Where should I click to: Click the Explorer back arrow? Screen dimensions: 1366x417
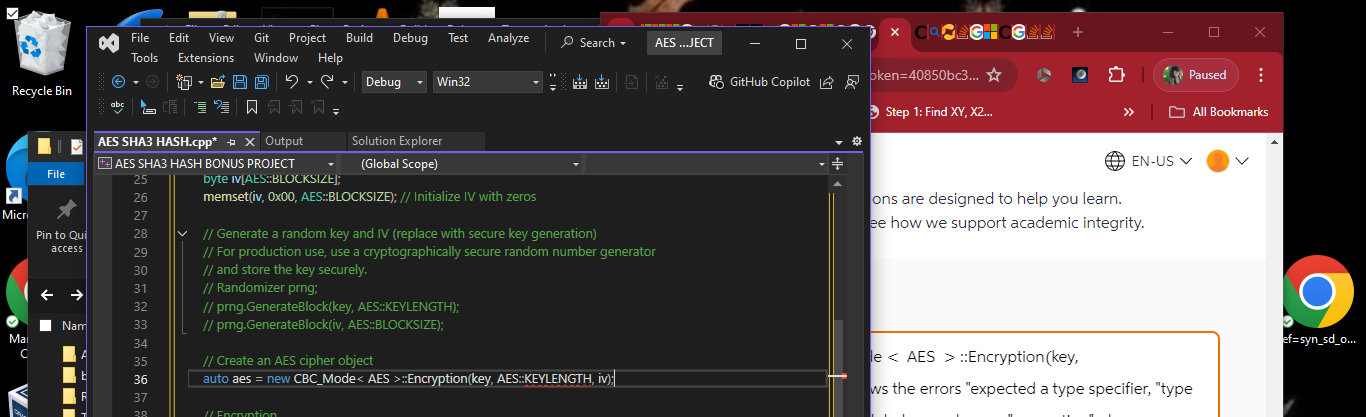[x=47, y=295]
